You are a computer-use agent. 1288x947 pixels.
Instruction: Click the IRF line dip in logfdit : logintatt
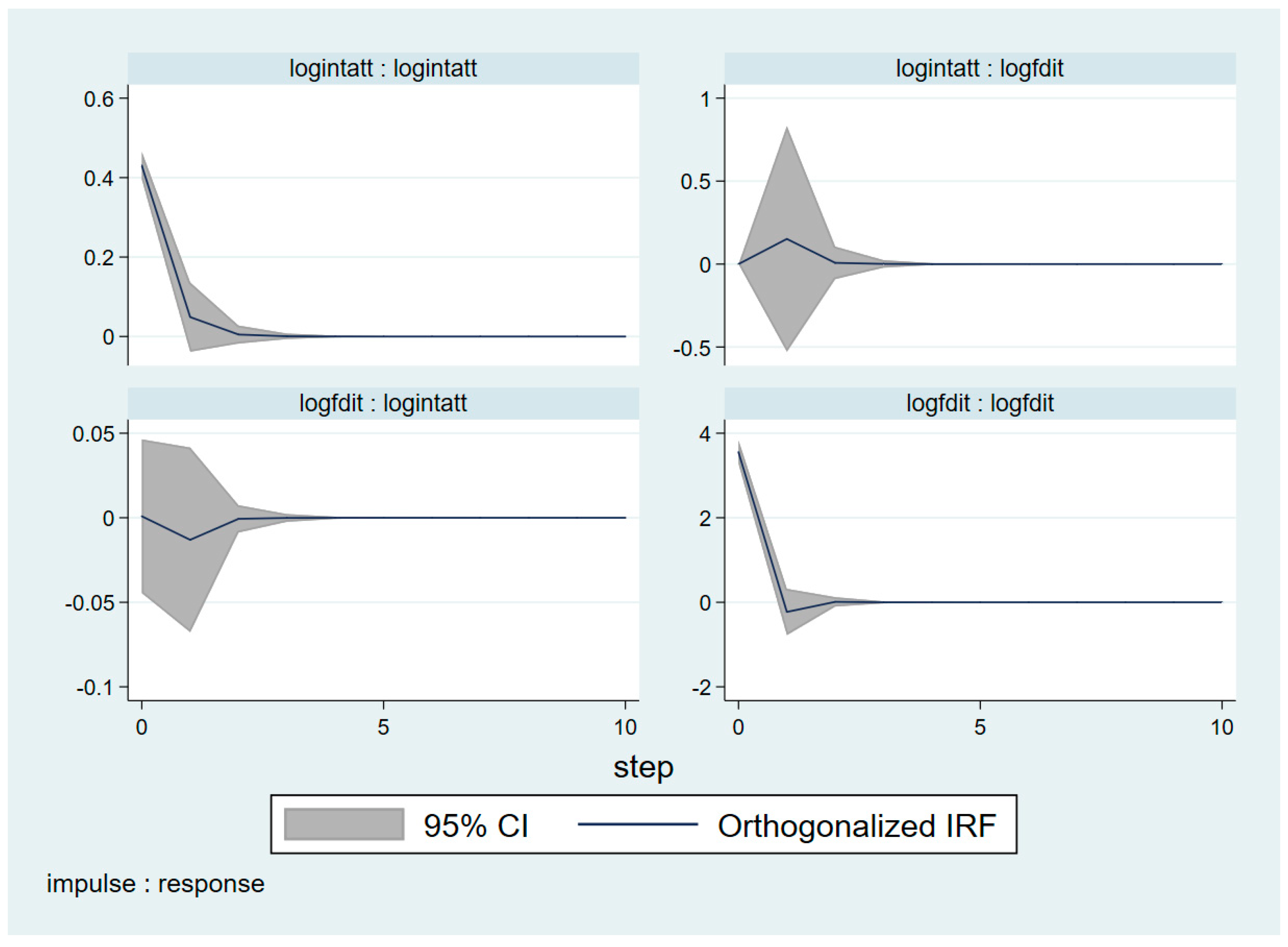tap(190, 539)
